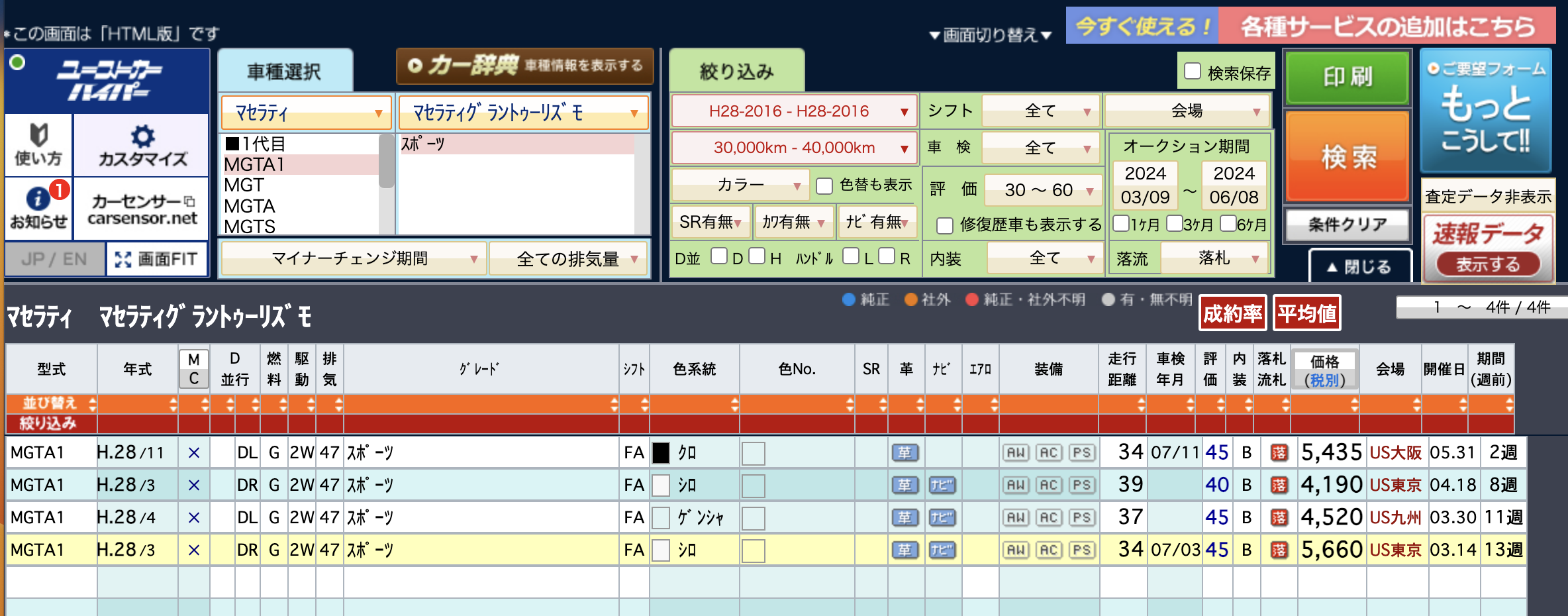Viewport: 1568px width, 616px height.
Task: Click the red 落 icon in 5,660 row
Action: [x=1279, y=550]
